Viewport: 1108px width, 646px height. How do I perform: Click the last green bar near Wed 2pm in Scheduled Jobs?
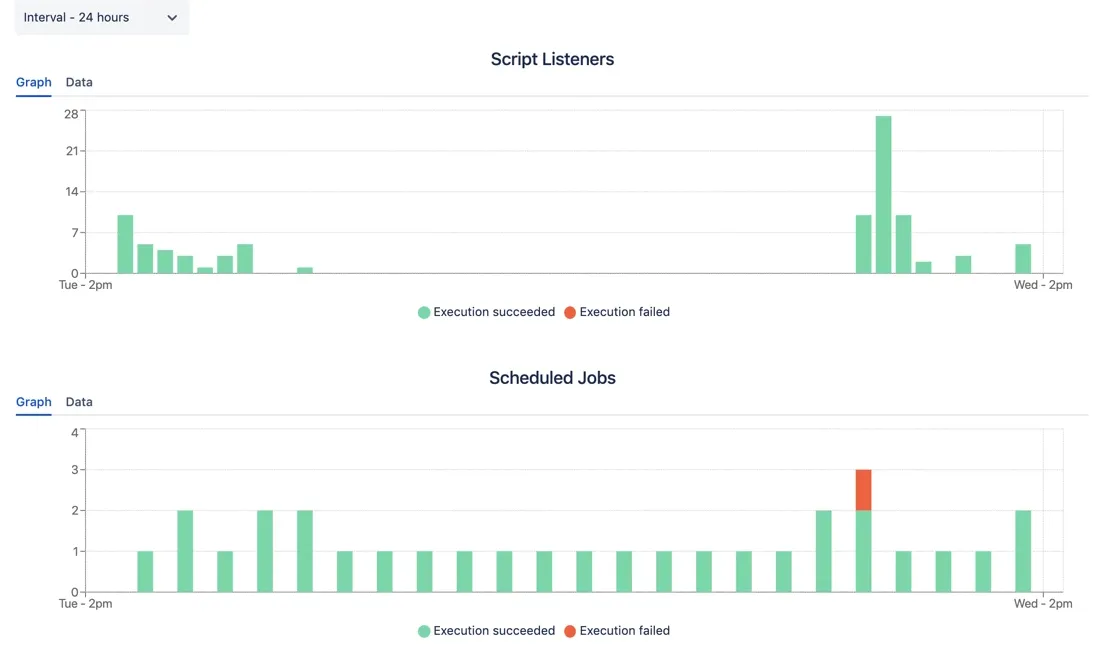tap(1022, 550)
